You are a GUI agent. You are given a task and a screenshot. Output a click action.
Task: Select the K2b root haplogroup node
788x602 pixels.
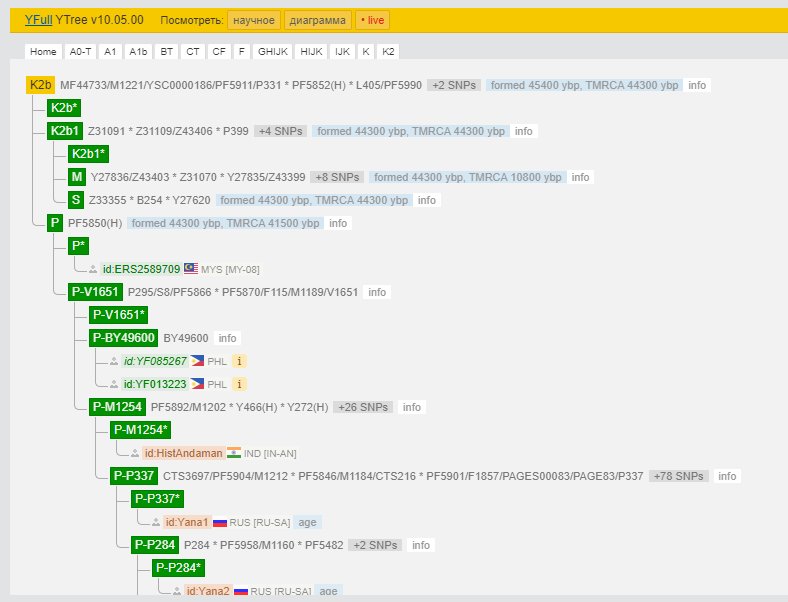click(40, 85)
